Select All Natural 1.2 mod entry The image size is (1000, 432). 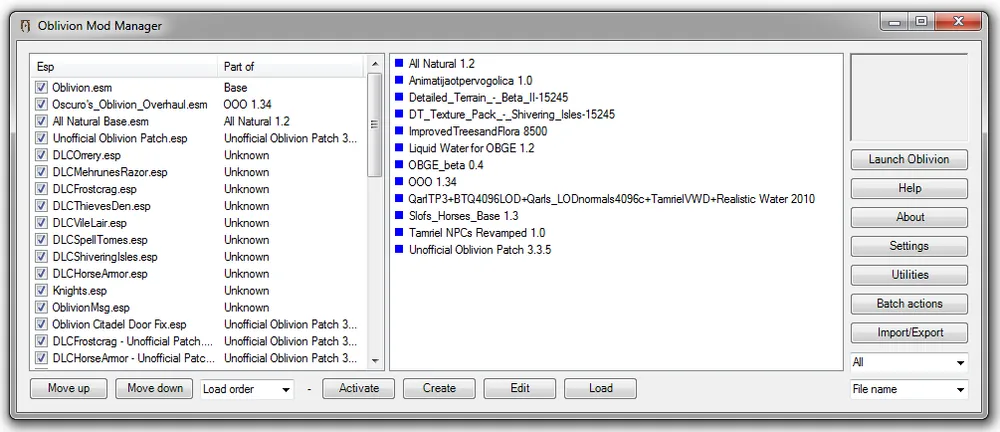(x=441, y=64)
